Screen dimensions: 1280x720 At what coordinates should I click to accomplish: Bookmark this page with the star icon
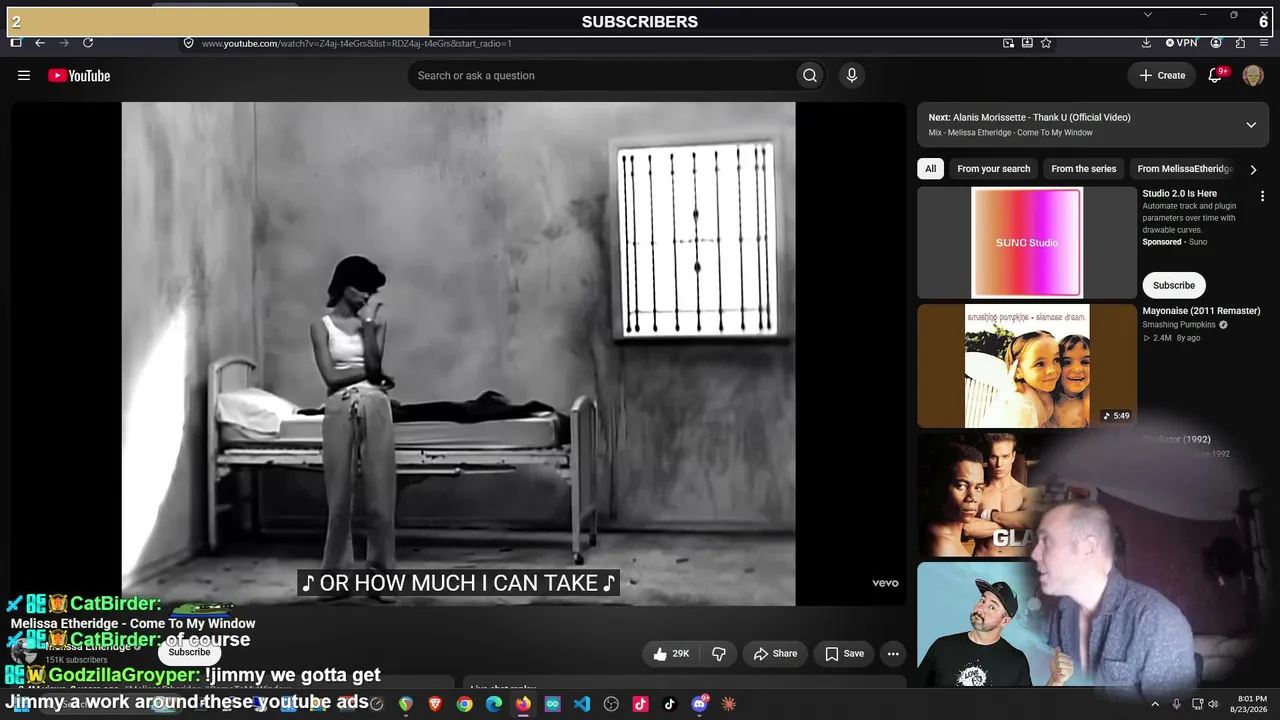1046,43
